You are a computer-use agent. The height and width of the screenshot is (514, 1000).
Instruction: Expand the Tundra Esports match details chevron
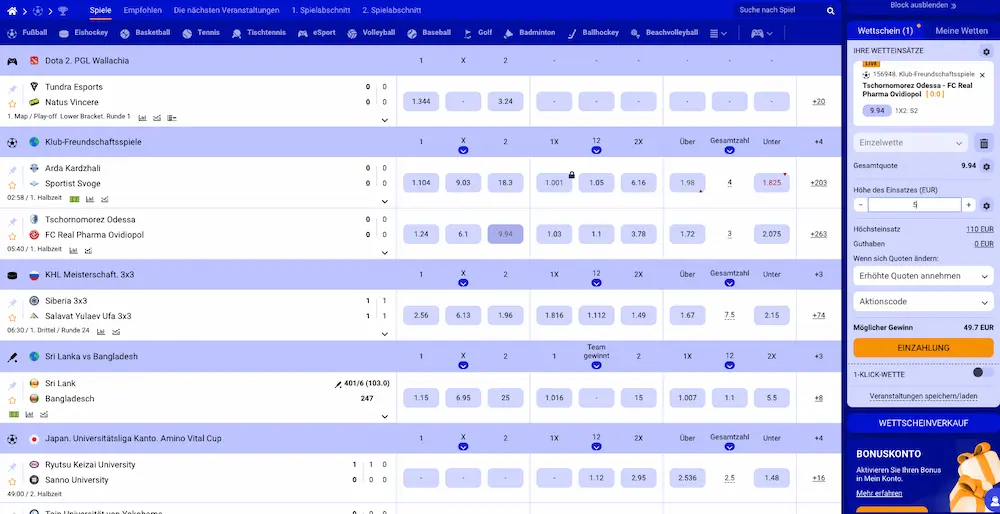[385, 120]
